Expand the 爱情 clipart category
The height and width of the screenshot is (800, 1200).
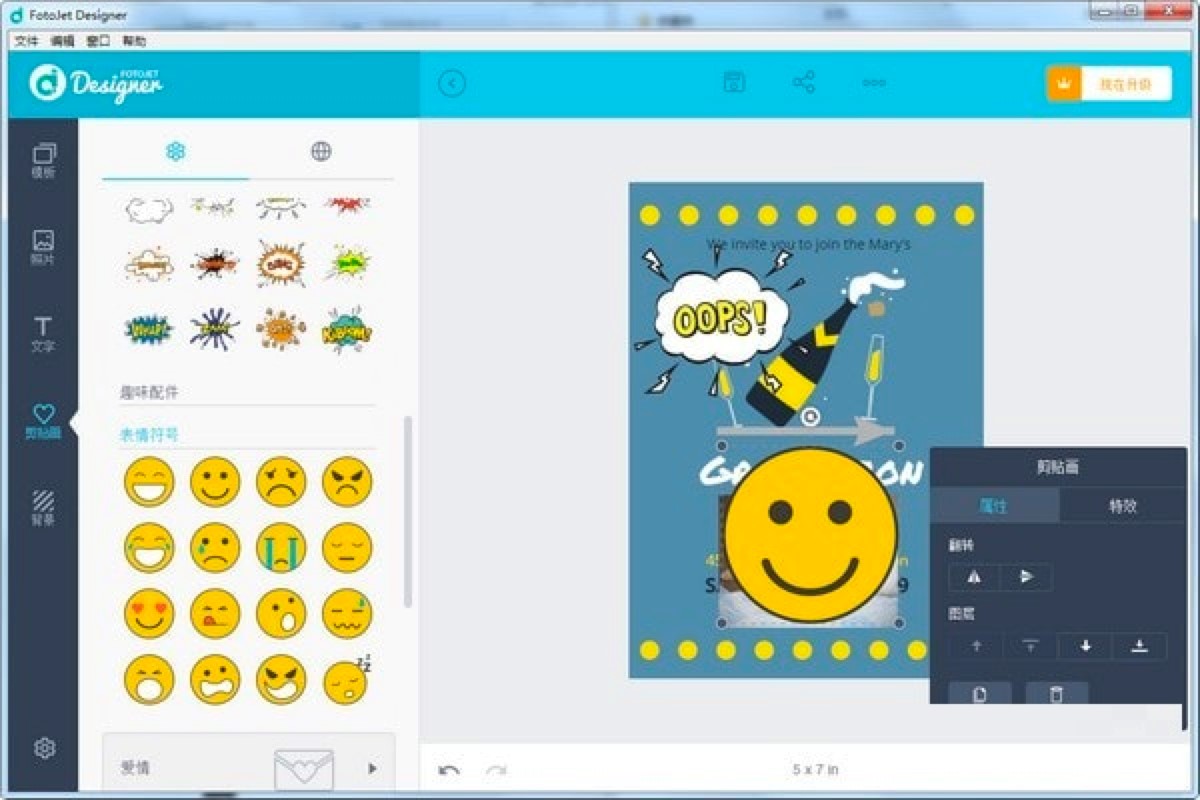point(372,769)
